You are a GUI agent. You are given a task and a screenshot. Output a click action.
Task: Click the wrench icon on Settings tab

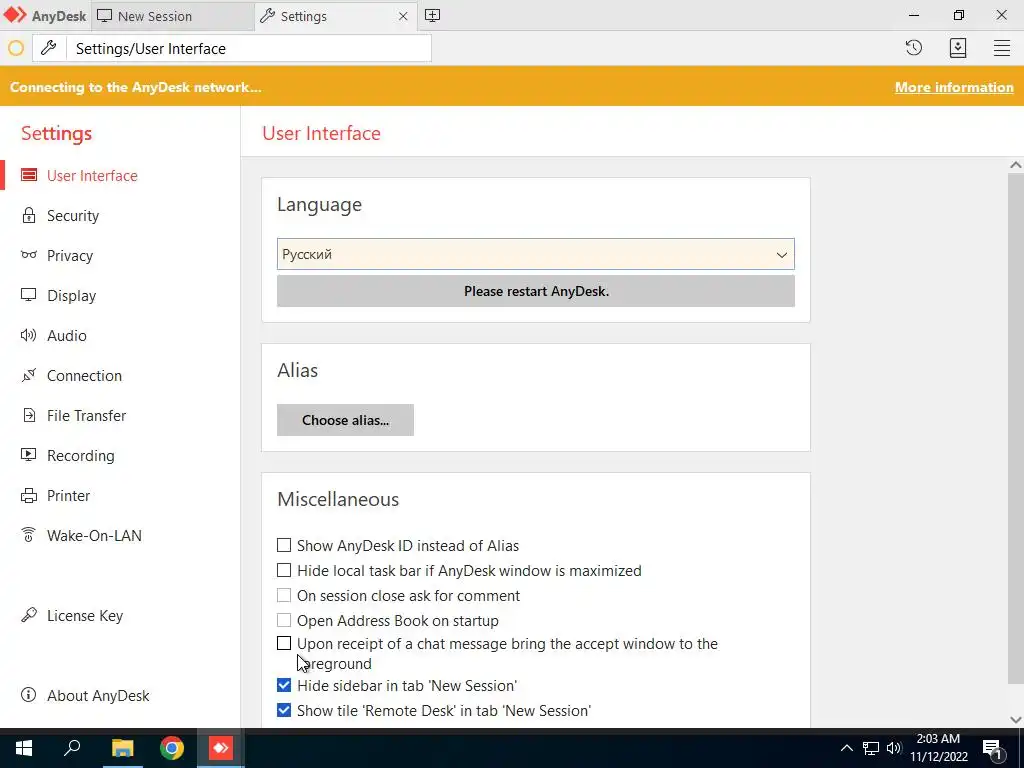point(267,16)
